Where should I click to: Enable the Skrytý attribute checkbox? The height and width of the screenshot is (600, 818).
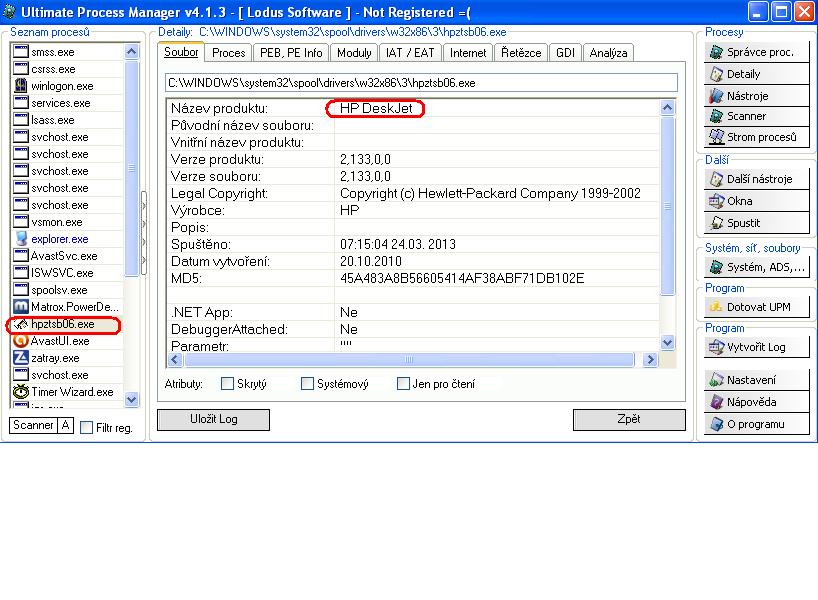[227, 383]
